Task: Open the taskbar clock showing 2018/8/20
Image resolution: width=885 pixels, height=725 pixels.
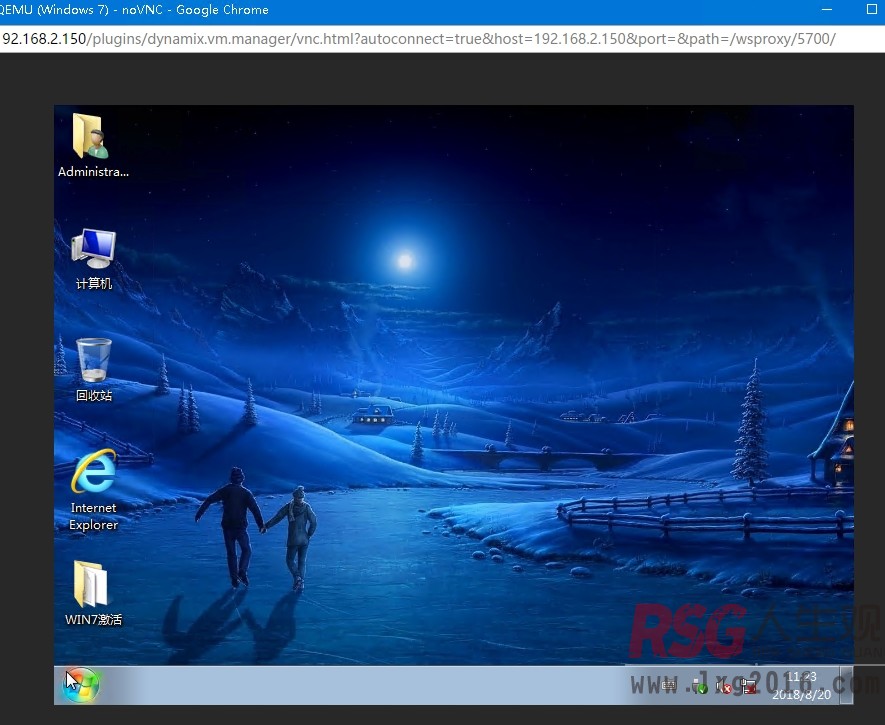Action: [x=801, y=686]
